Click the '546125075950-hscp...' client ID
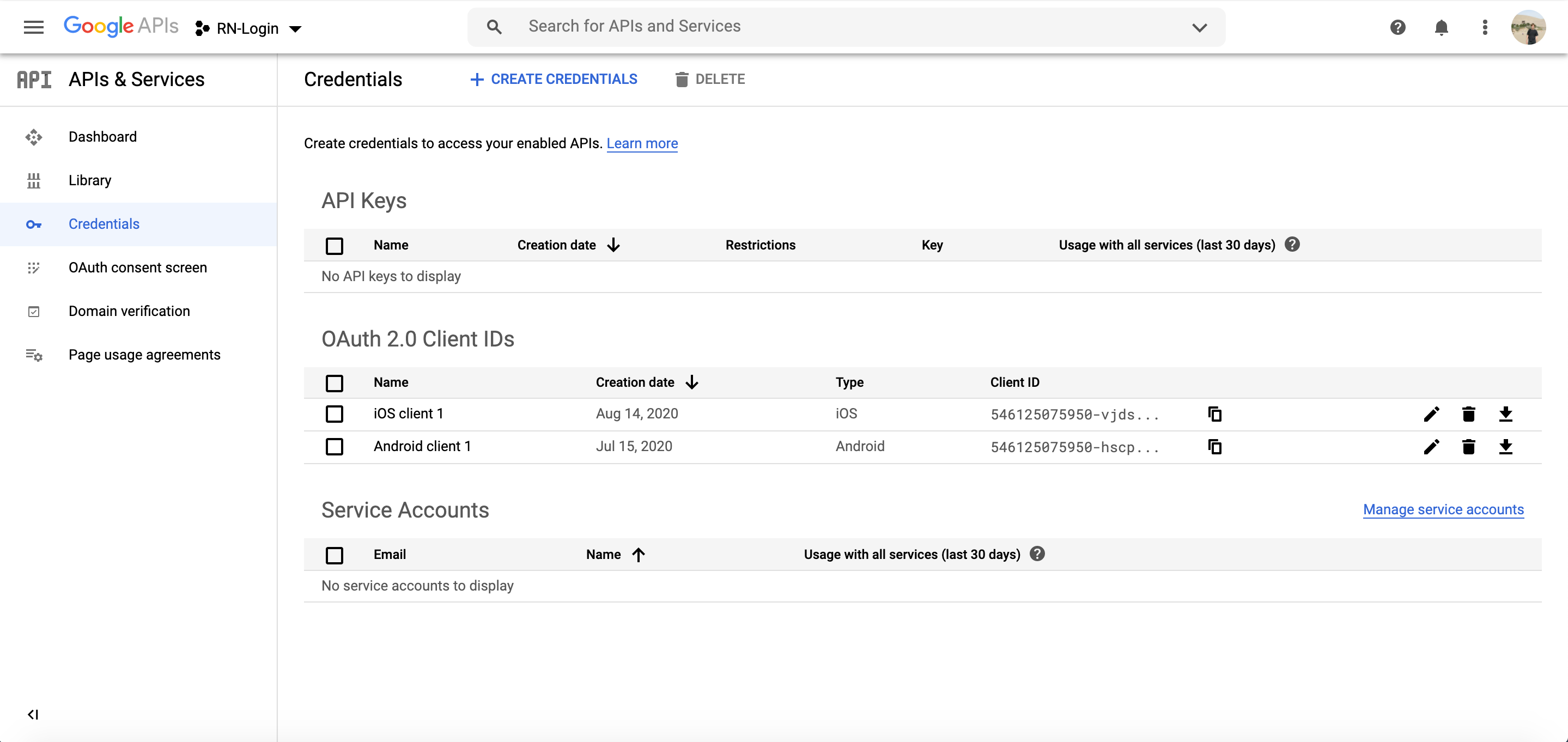Screen dimensions: 1568x742 click(1074, 447)
